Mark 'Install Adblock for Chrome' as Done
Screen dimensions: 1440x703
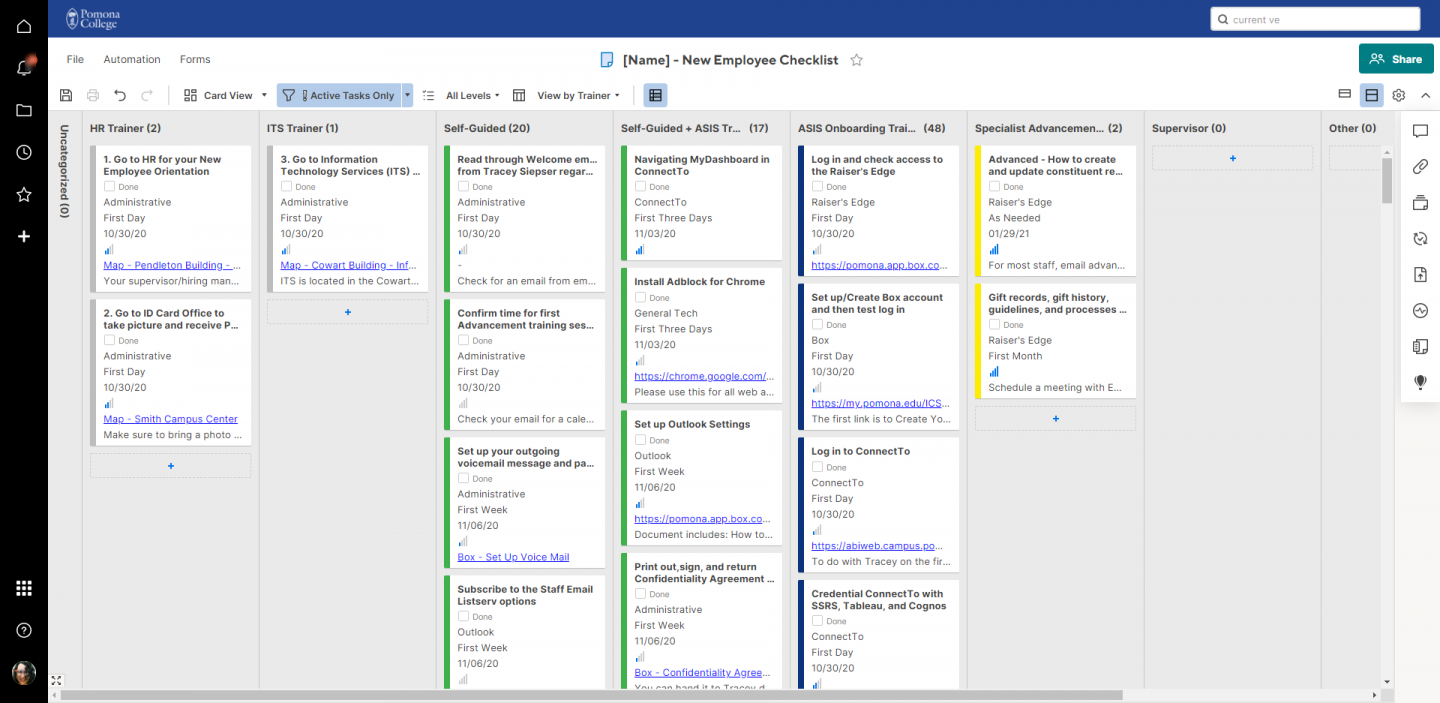[x=640, y=297]
